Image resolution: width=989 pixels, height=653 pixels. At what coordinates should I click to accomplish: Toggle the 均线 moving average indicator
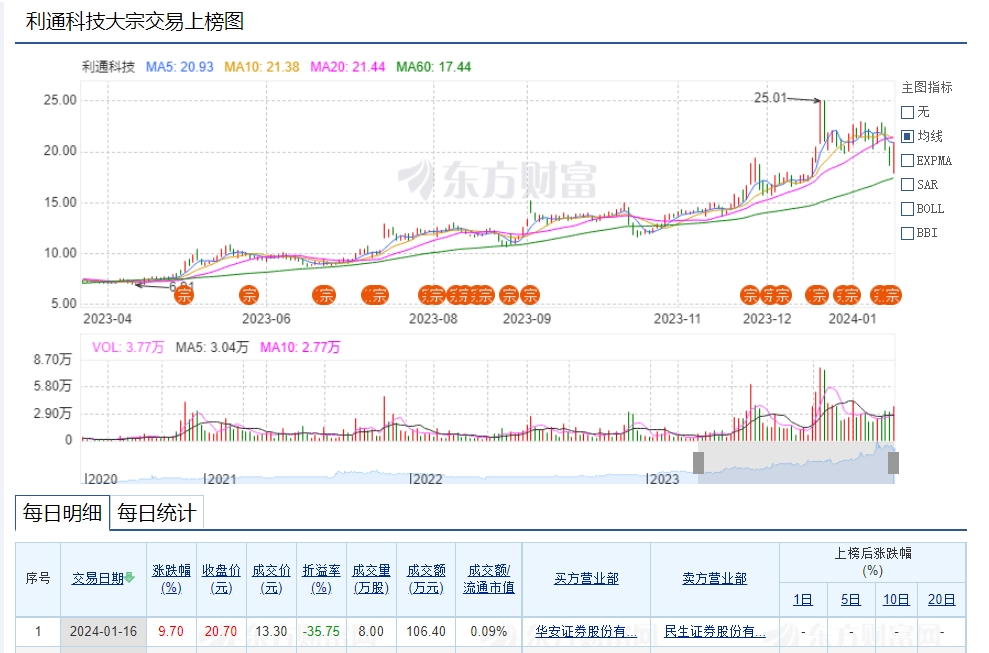pos(908,136)
